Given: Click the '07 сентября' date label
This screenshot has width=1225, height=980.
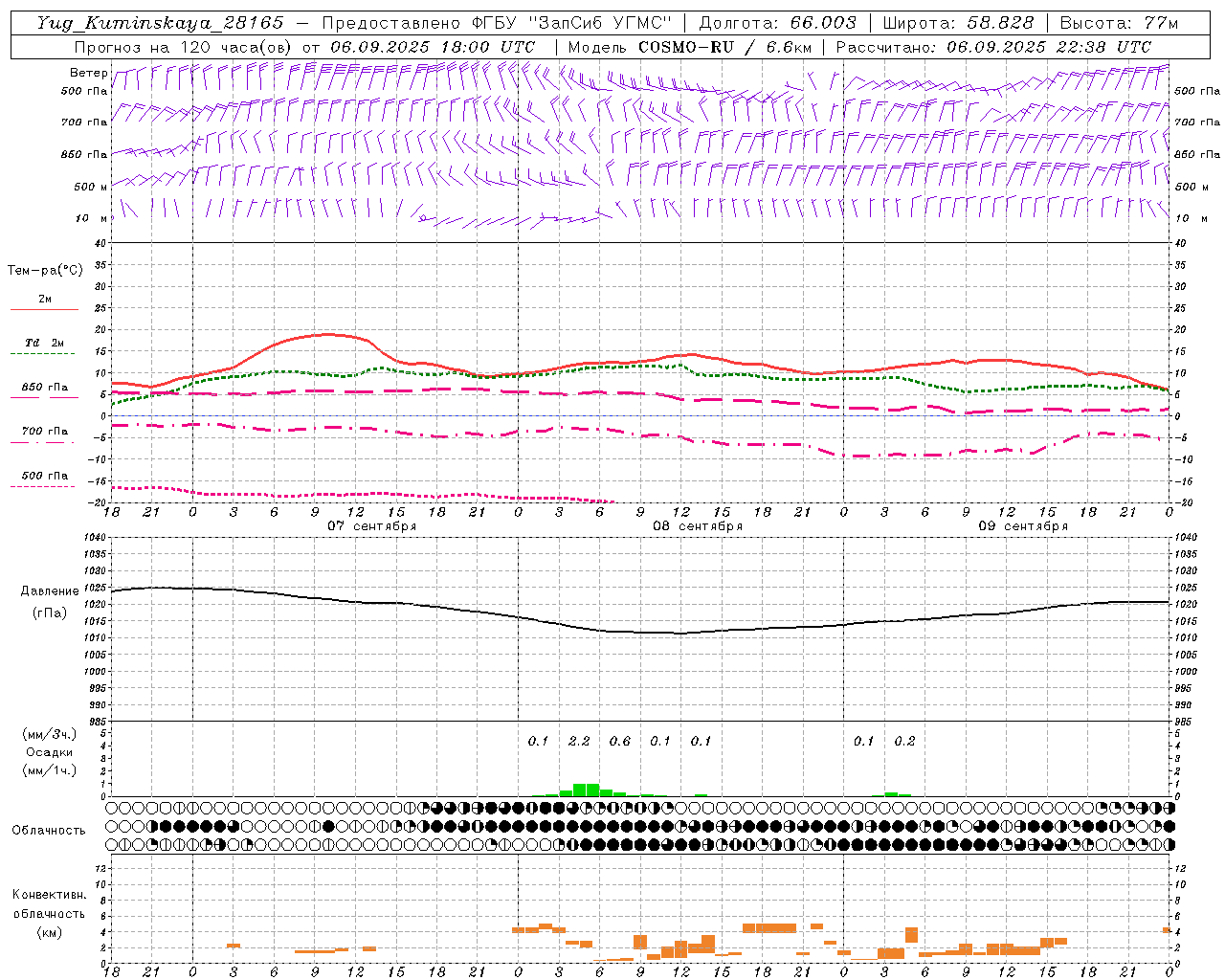Looking at the screenshot, I should (371, 526).
